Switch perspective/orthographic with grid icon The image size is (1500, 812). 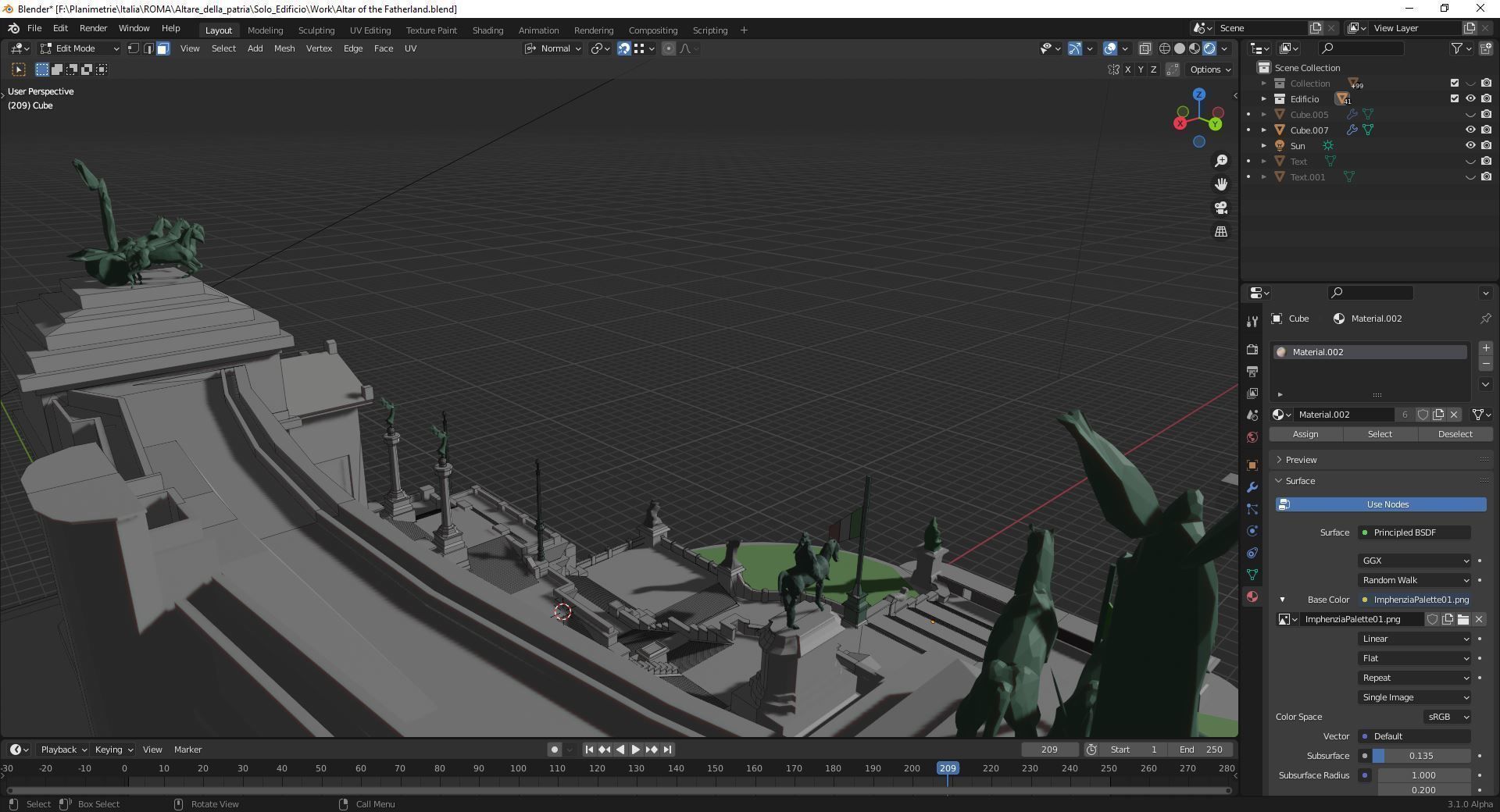1220,232
